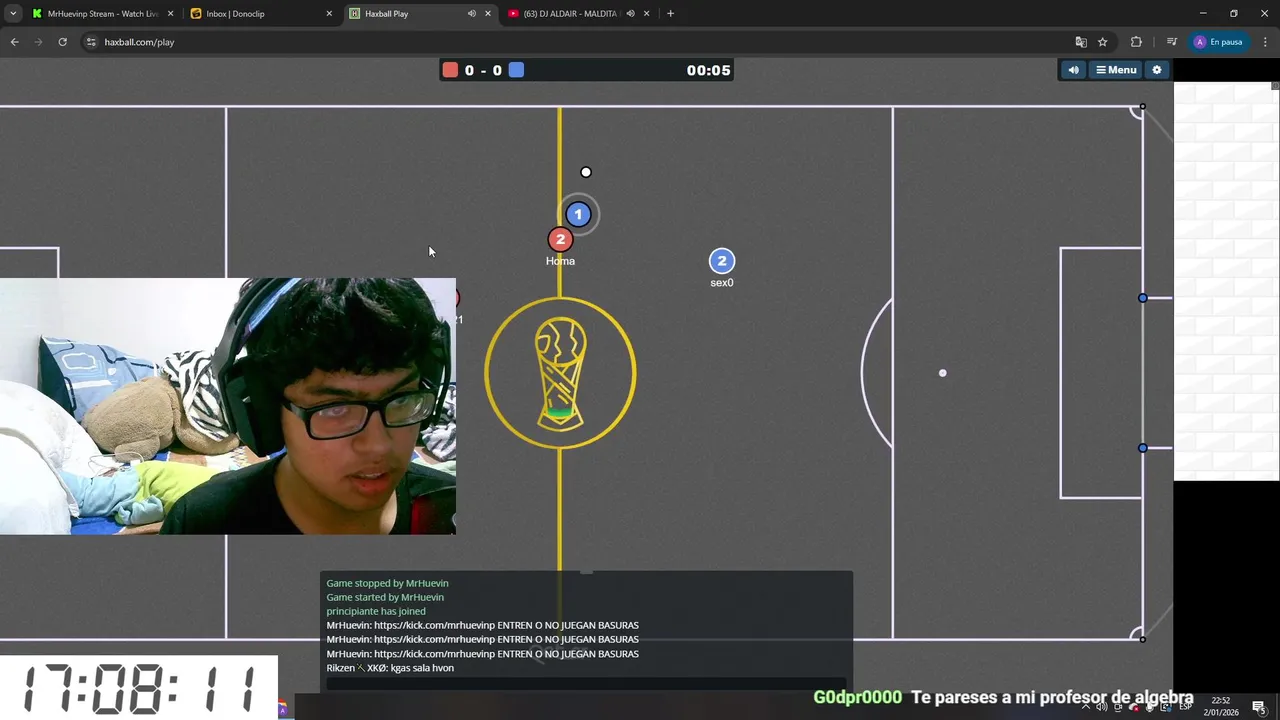
Task: Open the tab search dropdown arrow
Action: (13, 14)
